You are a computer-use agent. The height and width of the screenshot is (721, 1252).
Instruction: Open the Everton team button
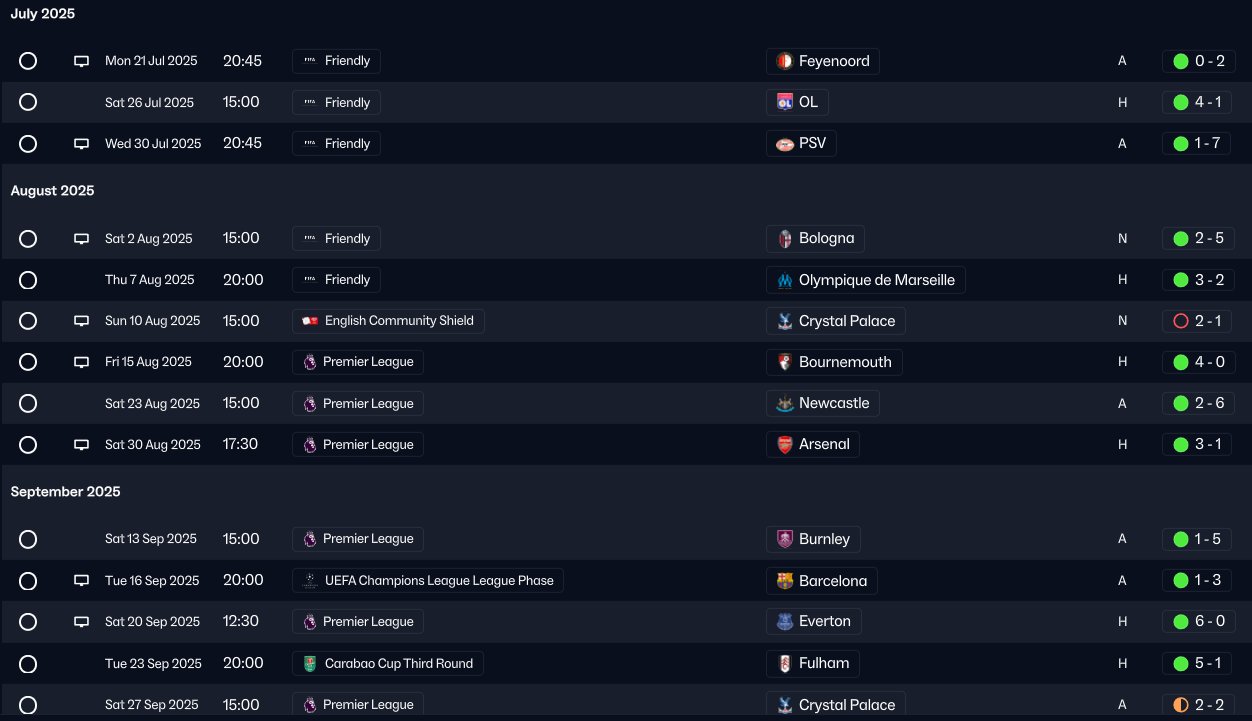click(814, 621)
